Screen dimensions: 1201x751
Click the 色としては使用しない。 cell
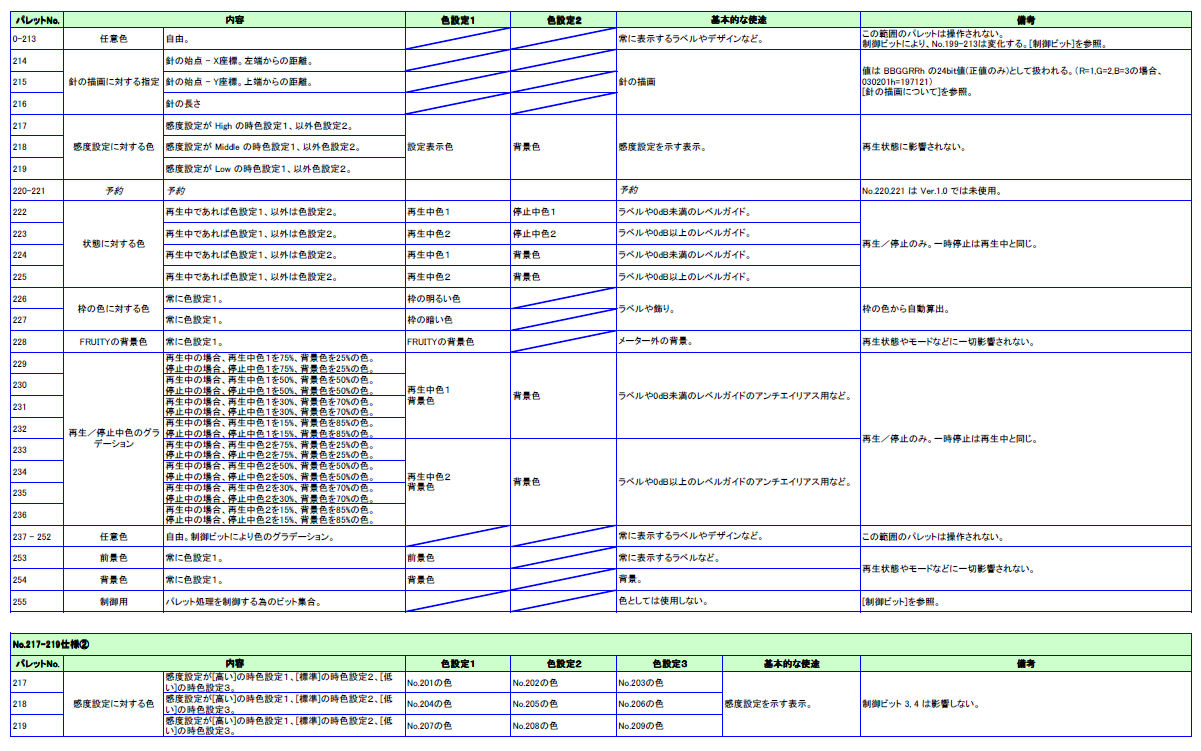(x=737, y=602)
